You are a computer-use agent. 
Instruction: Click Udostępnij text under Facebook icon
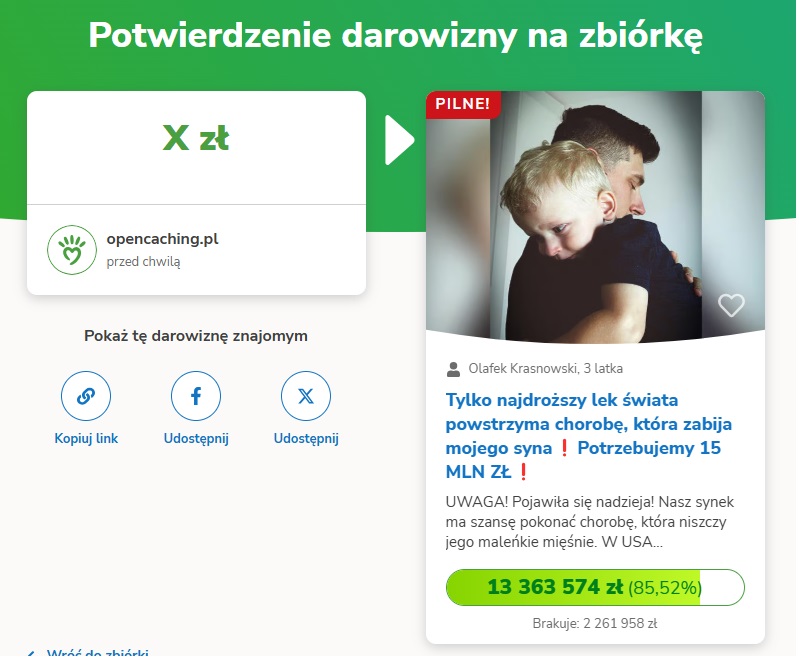tap(196, 439)
